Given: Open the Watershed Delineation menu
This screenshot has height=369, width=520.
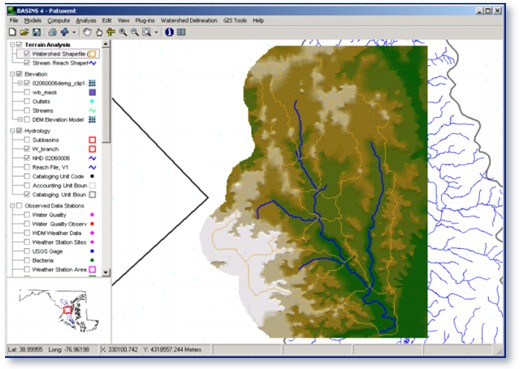Looking at the screenshot, I should pyautogui.click(x=189, y=20).
